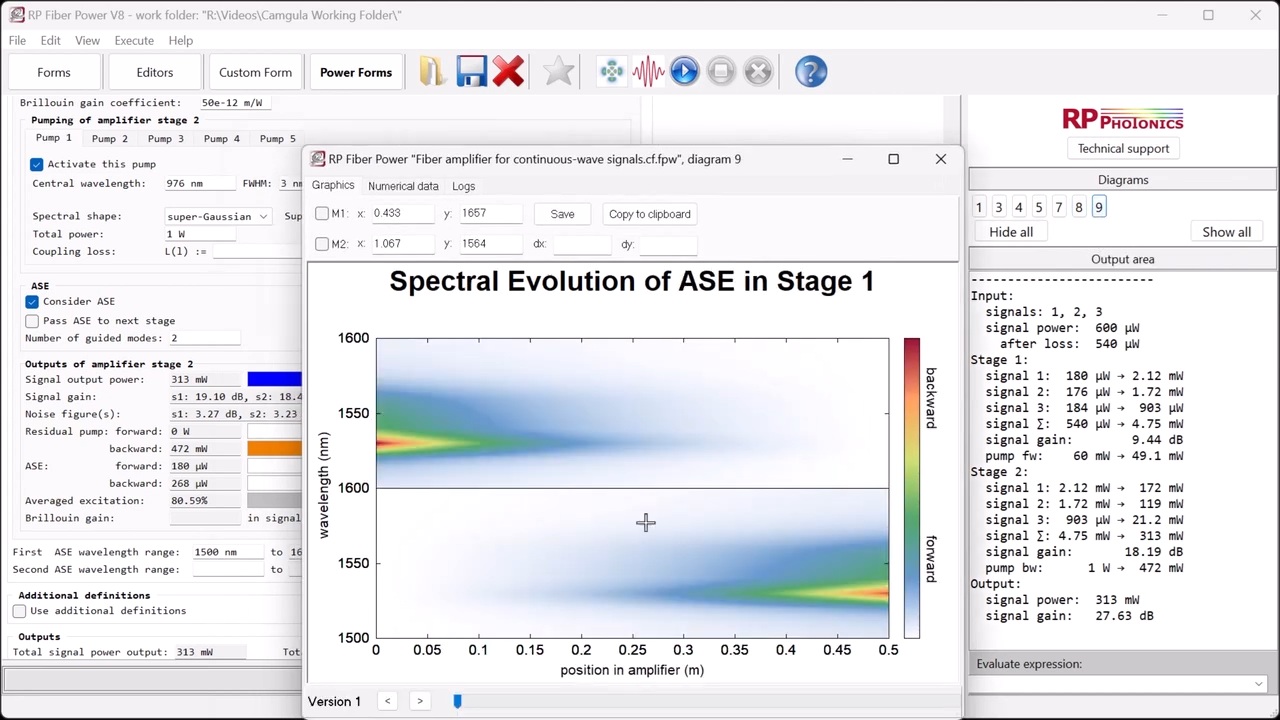Click the Central wavelength input field
The width and height of the screenshot is (1280, 720).
[200, 184]
